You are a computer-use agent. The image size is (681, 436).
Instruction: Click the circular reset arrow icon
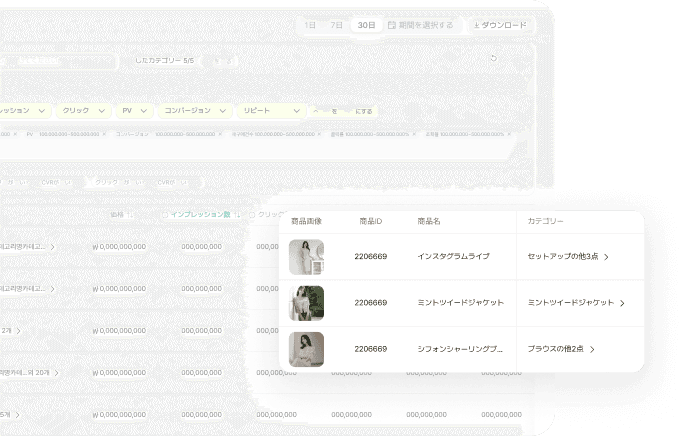coord(493,58)
